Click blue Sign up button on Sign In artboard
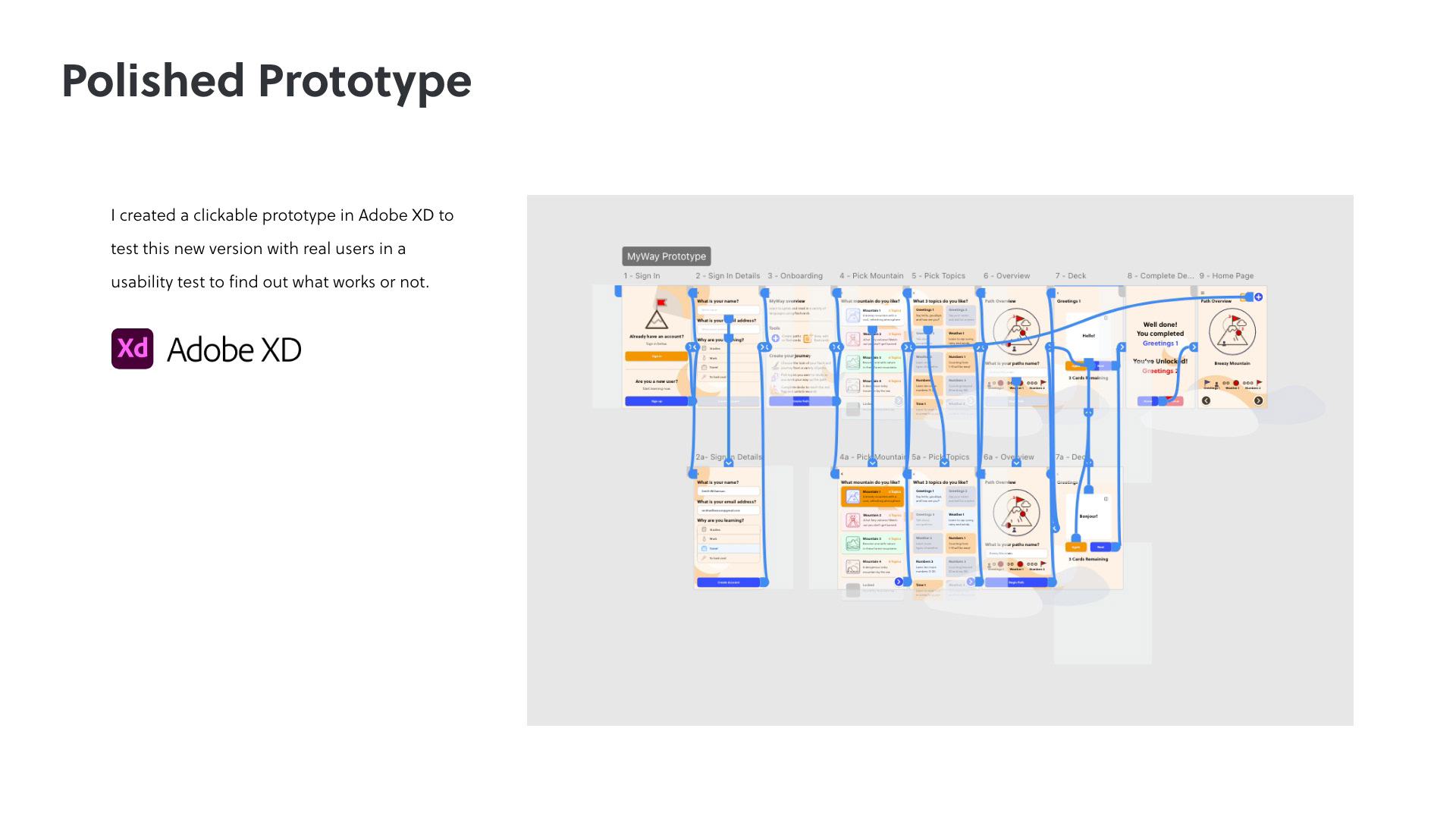 (657, 401)
